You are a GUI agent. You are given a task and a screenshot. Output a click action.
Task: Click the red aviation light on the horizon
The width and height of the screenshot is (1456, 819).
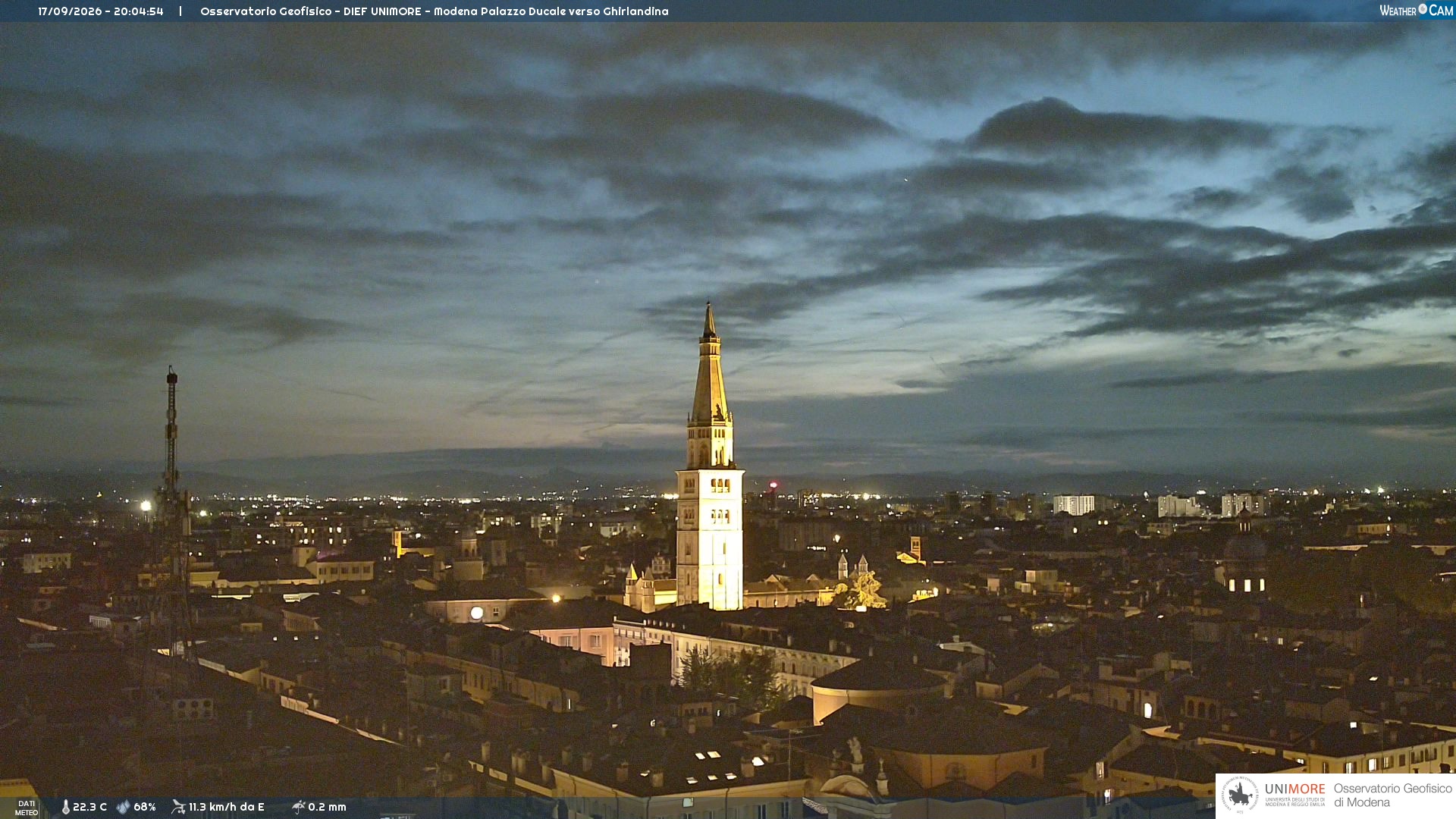pos(773,485)
